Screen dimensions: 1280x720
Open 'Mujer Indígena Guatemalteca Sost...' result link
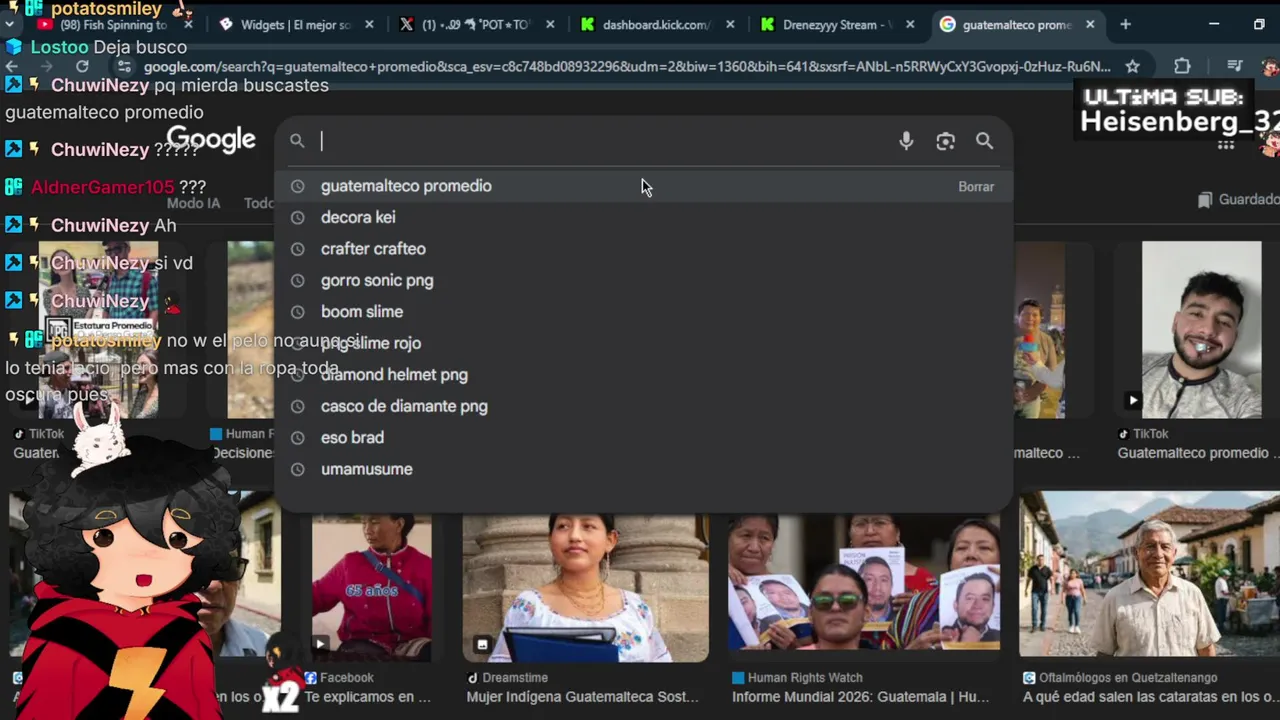(x=583, y=697)
